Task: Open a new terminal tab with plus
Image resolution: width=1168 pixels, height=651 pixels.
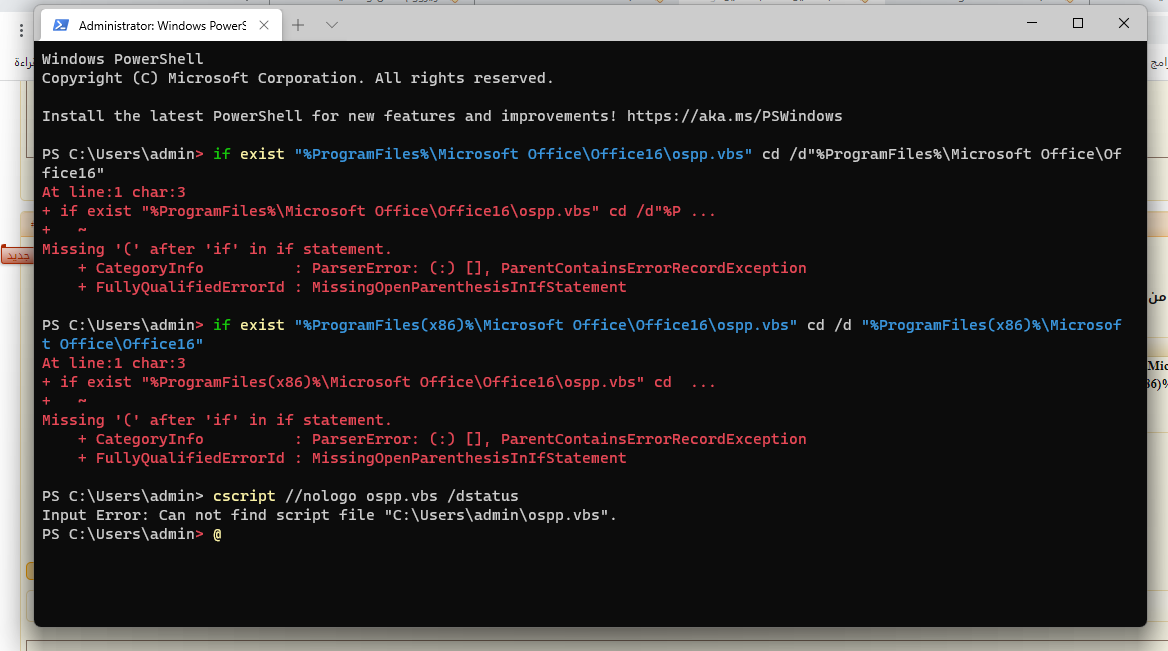Action: coord(298,25)
